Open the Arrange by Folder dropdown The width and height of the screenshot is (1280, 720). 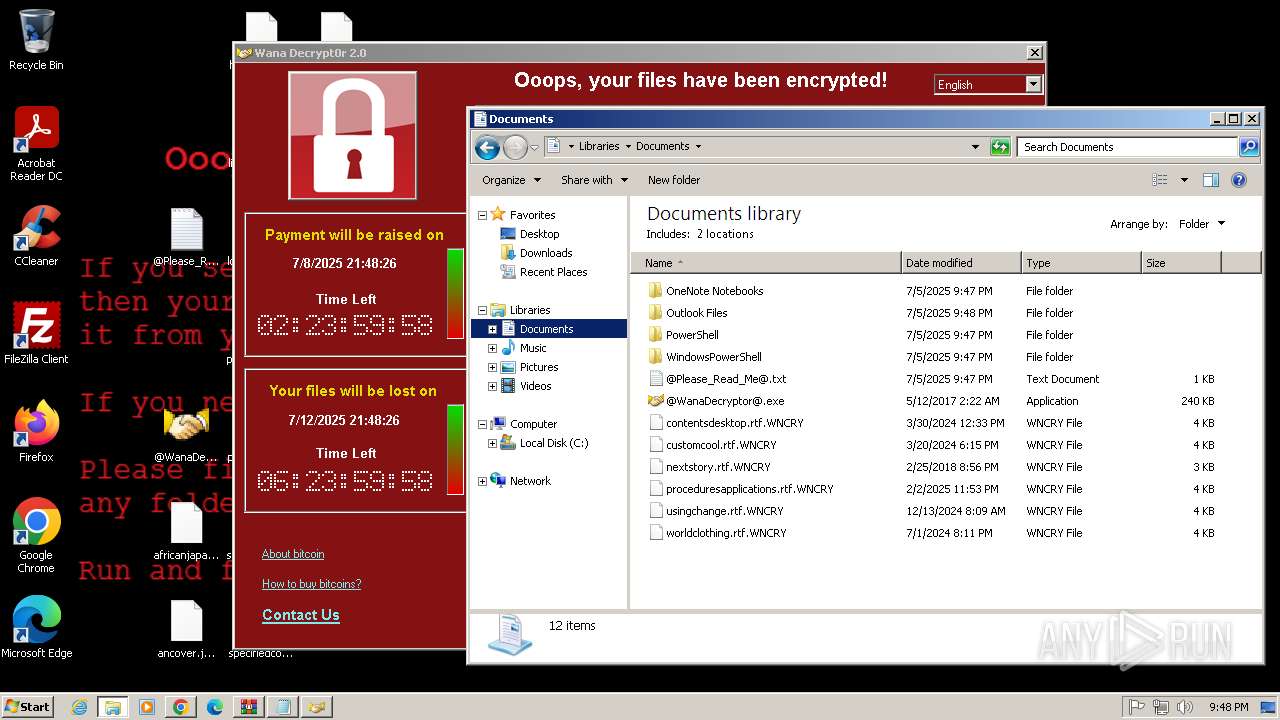1202,224
